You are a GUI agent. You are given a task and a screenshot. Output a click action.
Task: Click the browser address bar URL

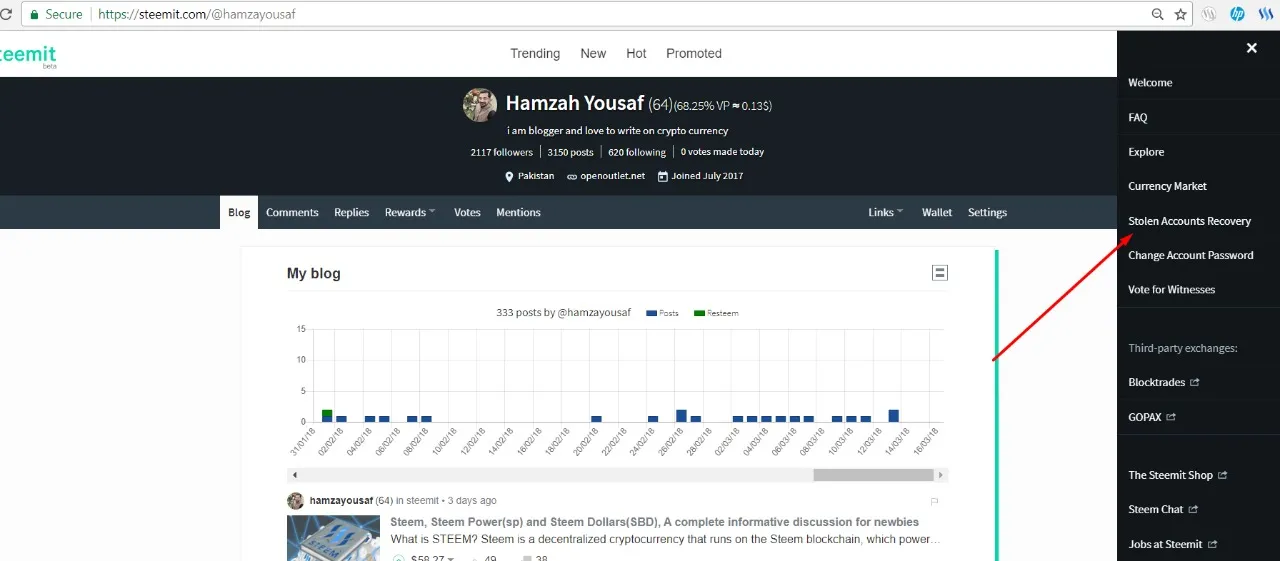click(197, 15)
